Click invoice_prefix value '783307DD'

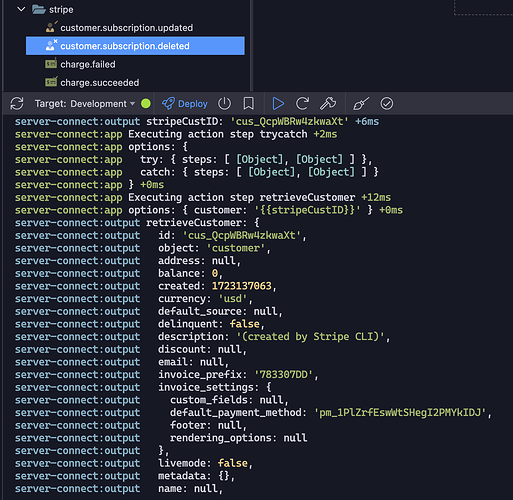click(x=283, y=375)
